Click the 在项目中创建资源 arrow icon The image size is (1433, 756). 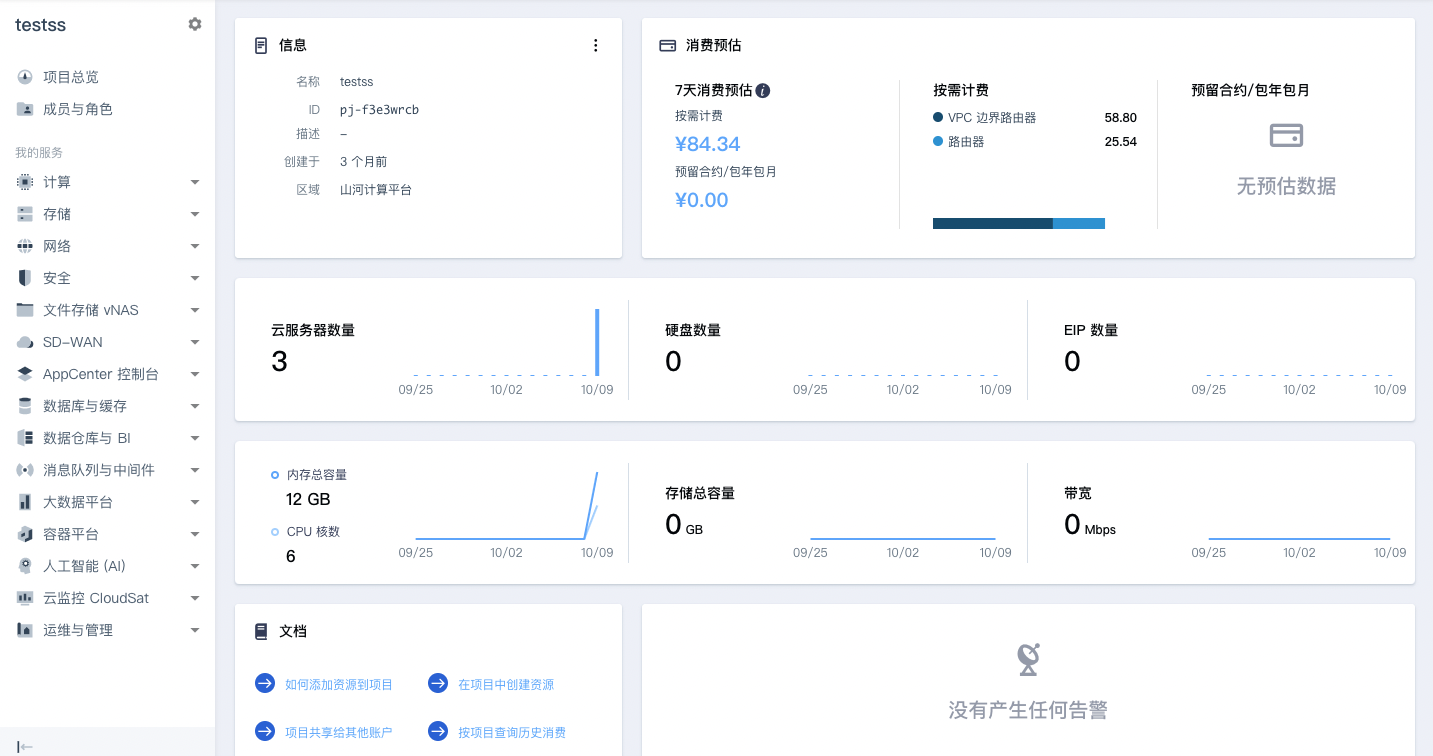[x=438, y=683]
